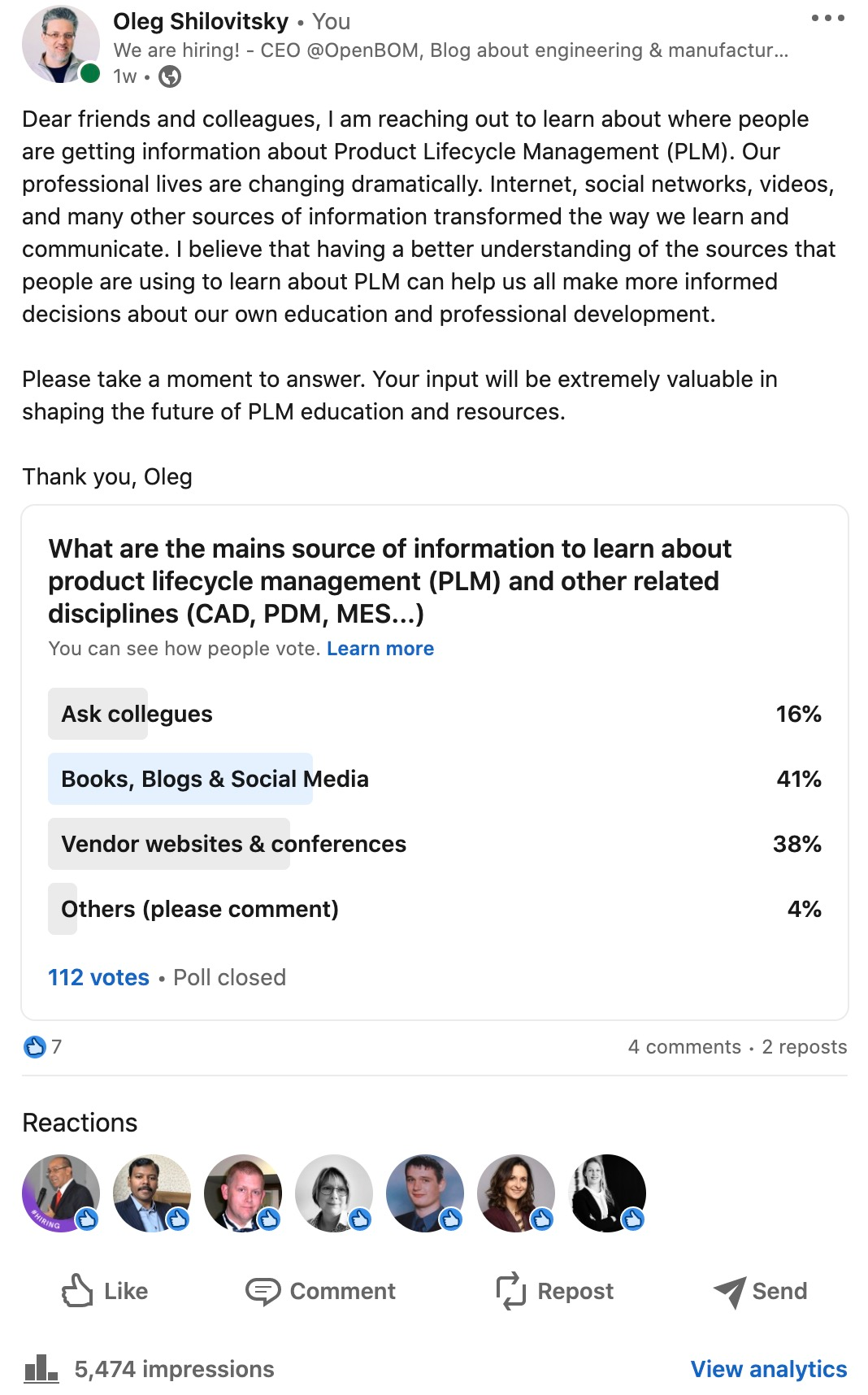Select the Books, Blogs & Social Media result
The width and height of the screenshot is (868, 1395).
pyautogui.click(x=435, y=779)
